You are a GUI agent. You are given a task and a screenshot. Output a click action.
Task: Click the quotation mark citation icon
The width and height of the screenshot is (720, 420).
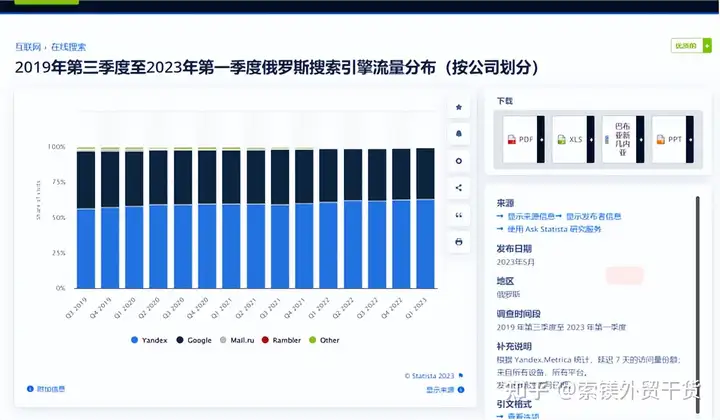coord(458,215)
